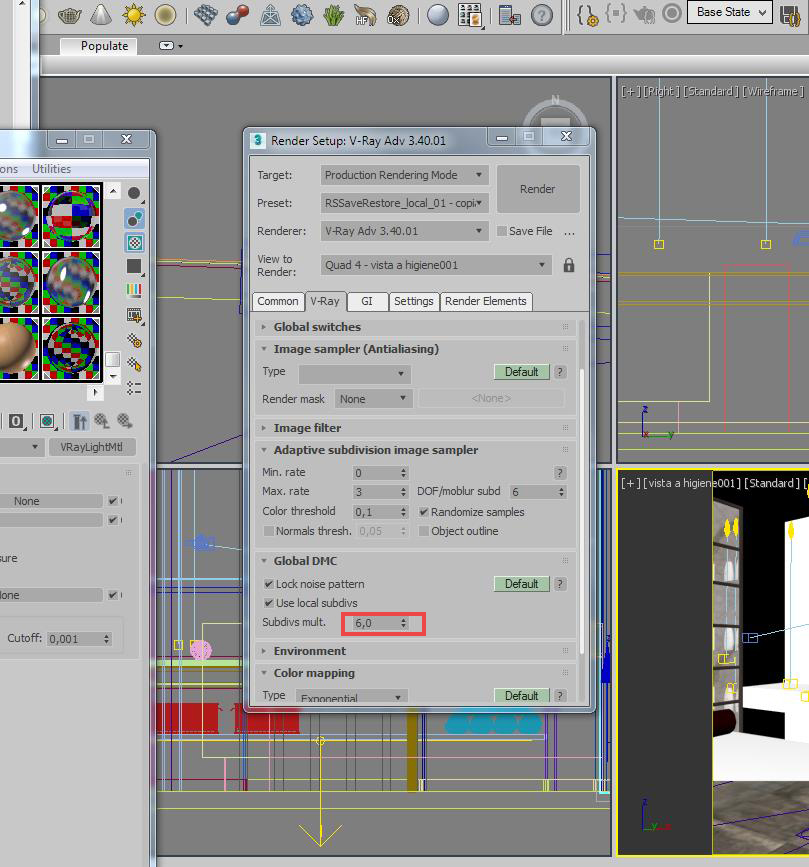
Task: Switch to the Render Elements tab
Action: click(x=486, y=301)
